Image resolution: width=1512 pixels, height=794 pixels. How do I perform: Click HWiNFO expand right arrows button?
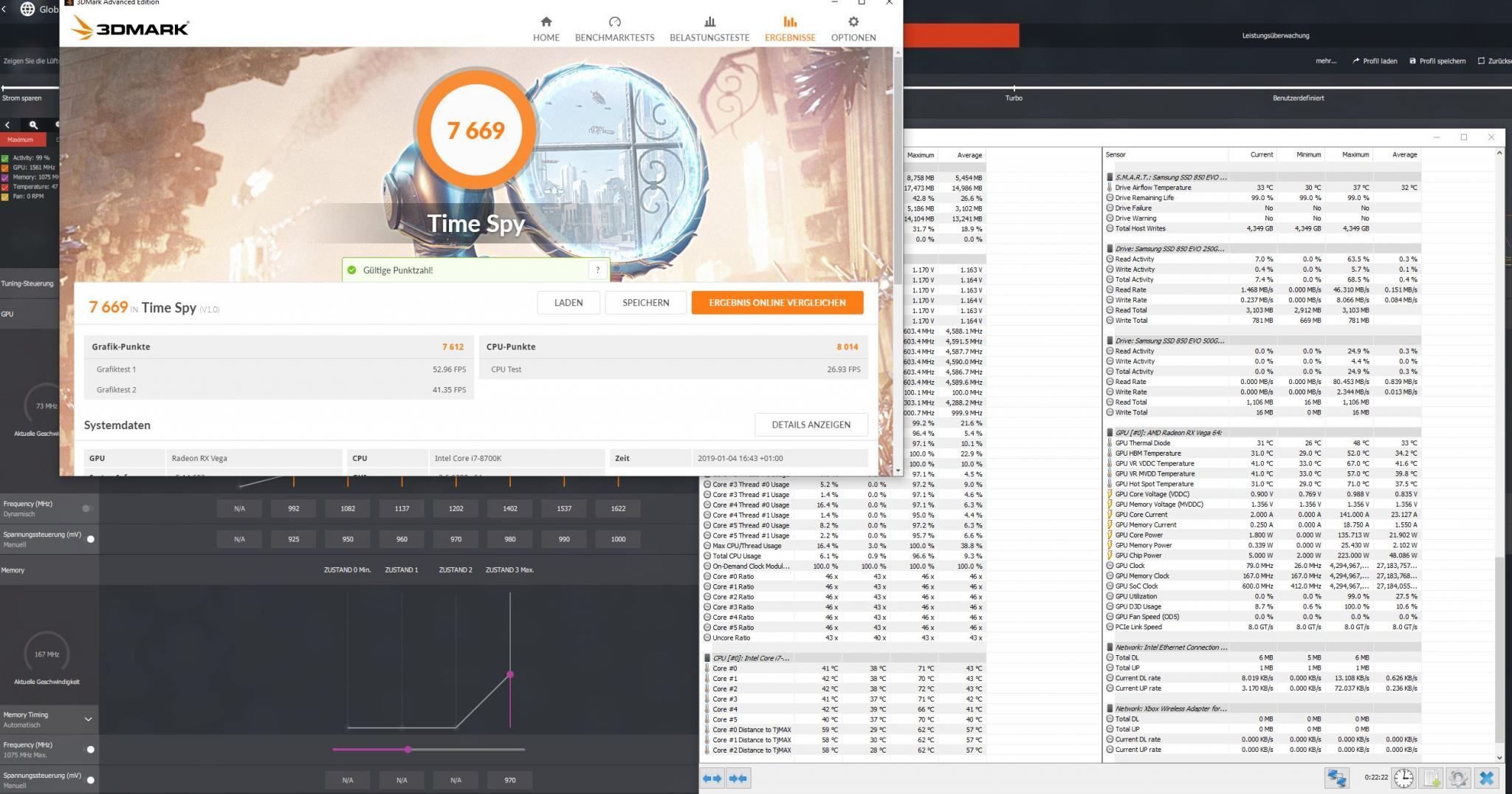(738, 778)
